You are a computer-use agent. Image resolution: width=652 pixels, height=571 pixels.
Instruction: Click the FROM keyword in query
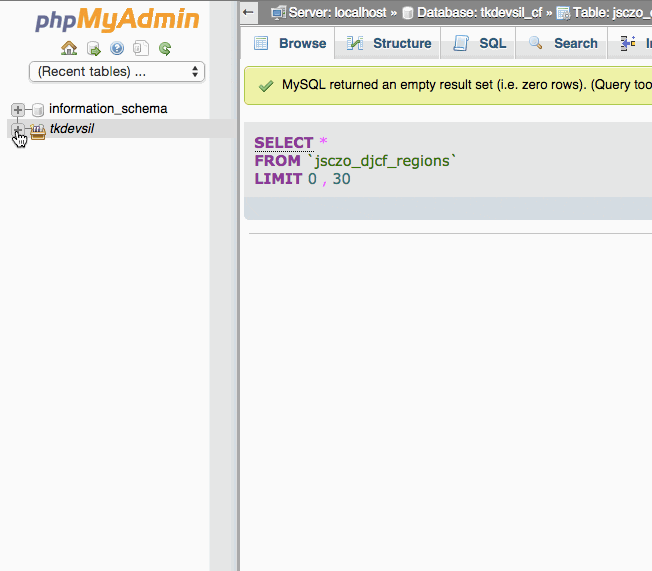click(277, 161)
